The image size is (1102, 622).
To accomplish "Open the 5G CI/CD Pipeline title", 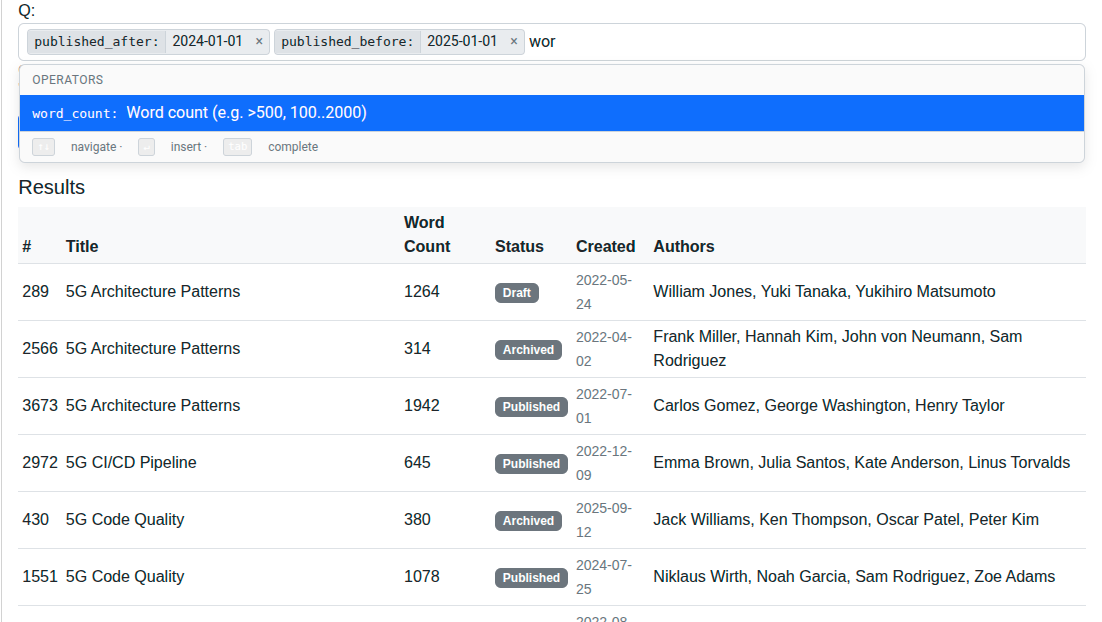I will [x=131, y=462].
